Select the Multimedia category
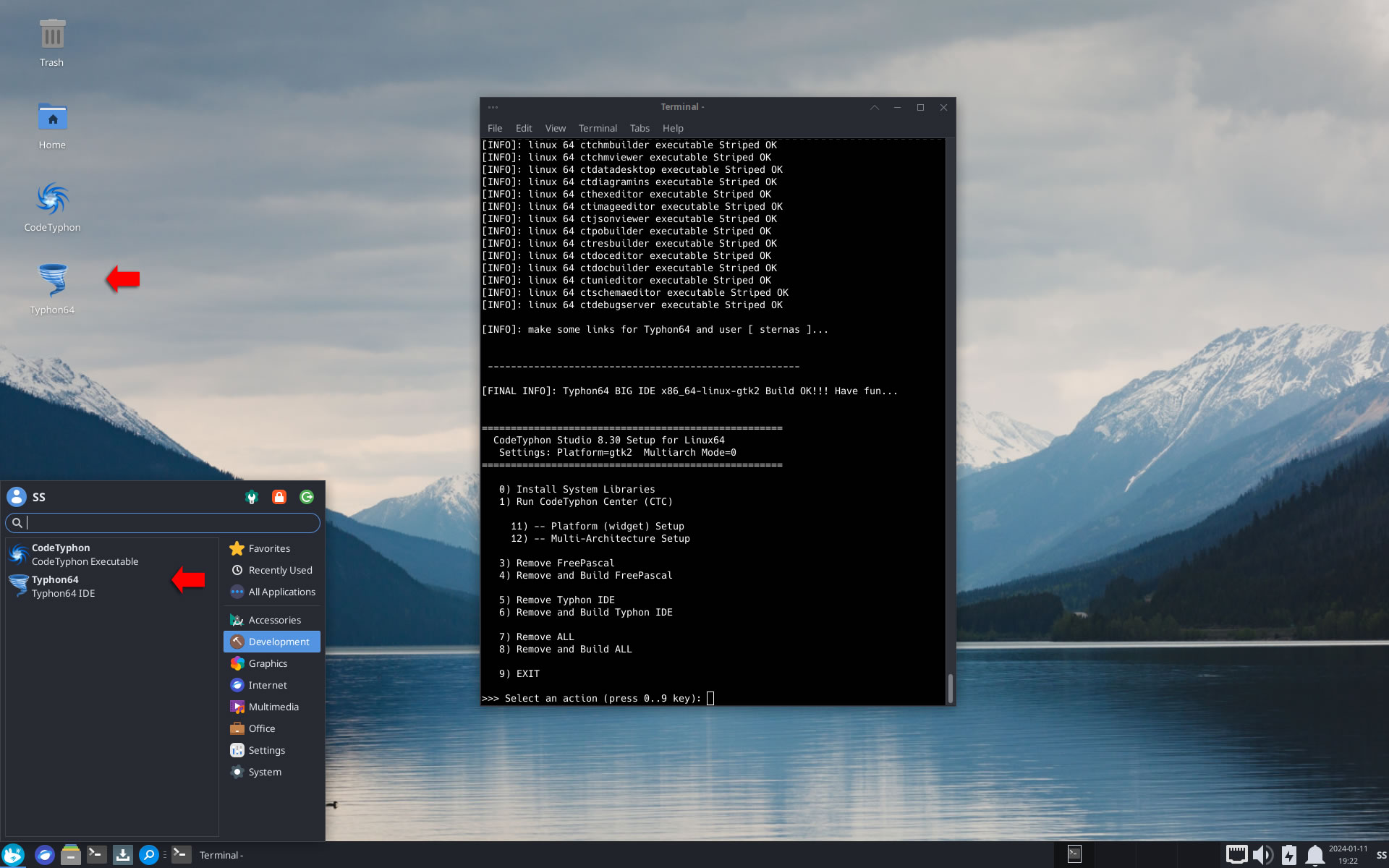The width and height of the screenshot is (1389, 868). tap(272, 707)
